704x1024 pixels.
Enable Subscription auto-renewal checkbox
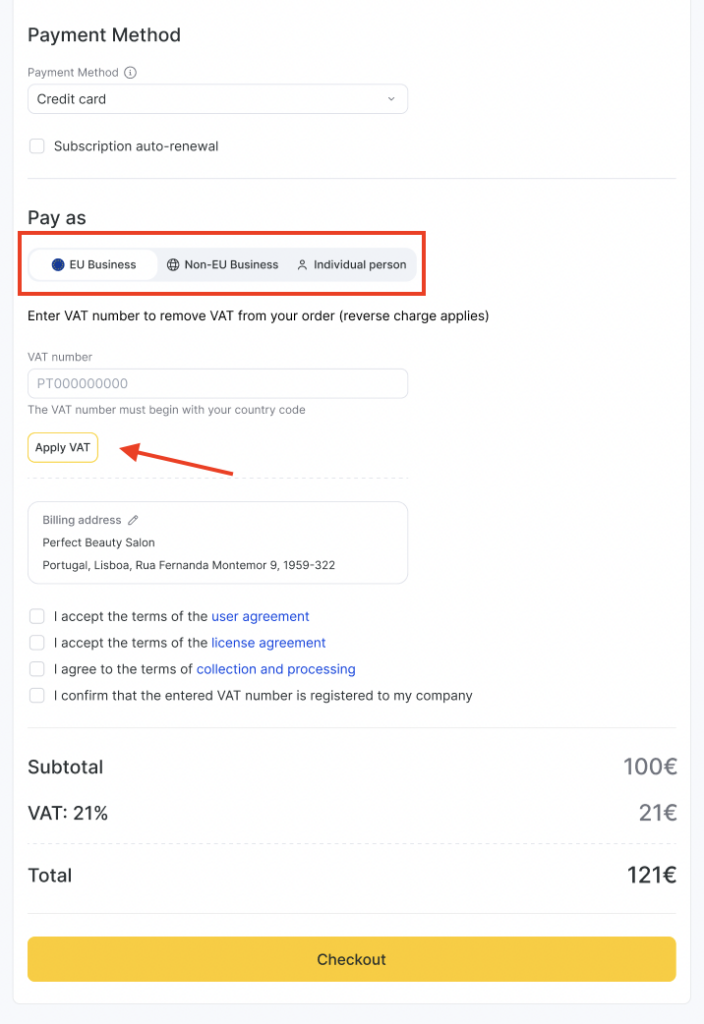tap(37, 146)
